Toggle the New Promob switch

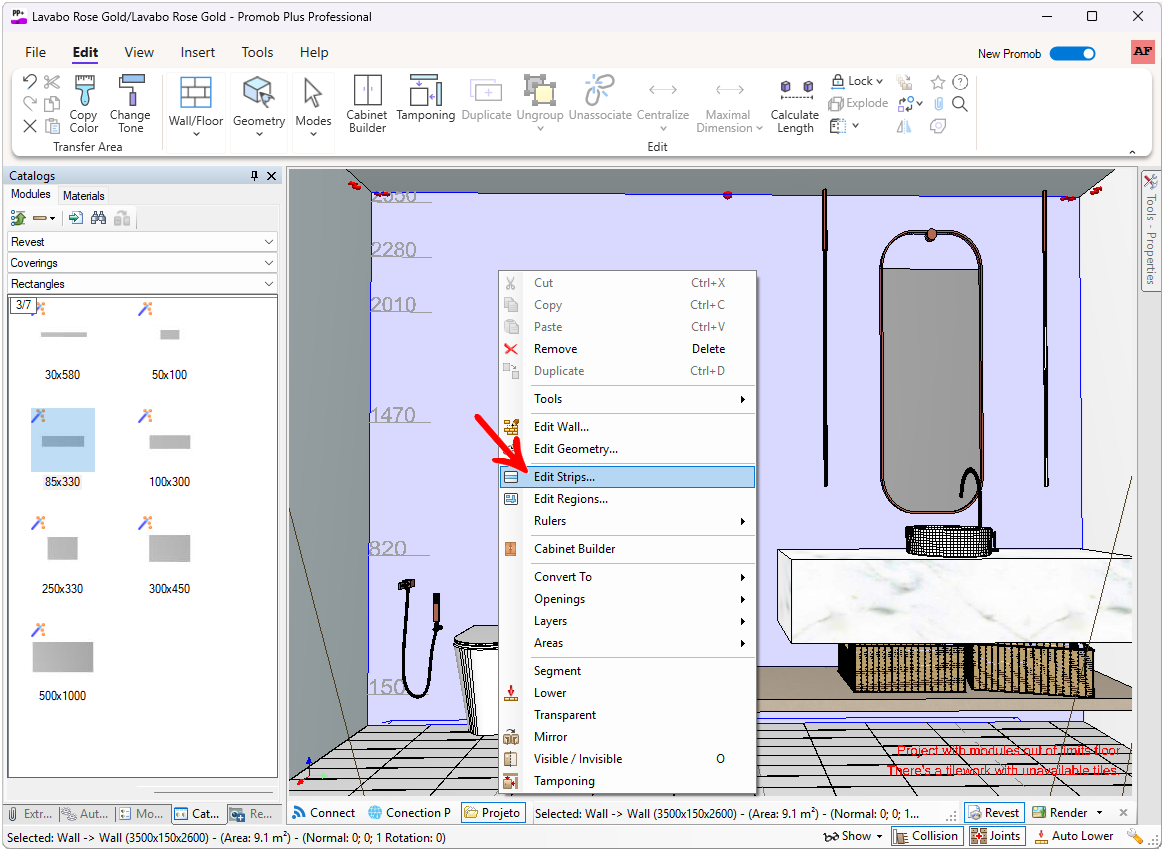tap(1072, 54)
